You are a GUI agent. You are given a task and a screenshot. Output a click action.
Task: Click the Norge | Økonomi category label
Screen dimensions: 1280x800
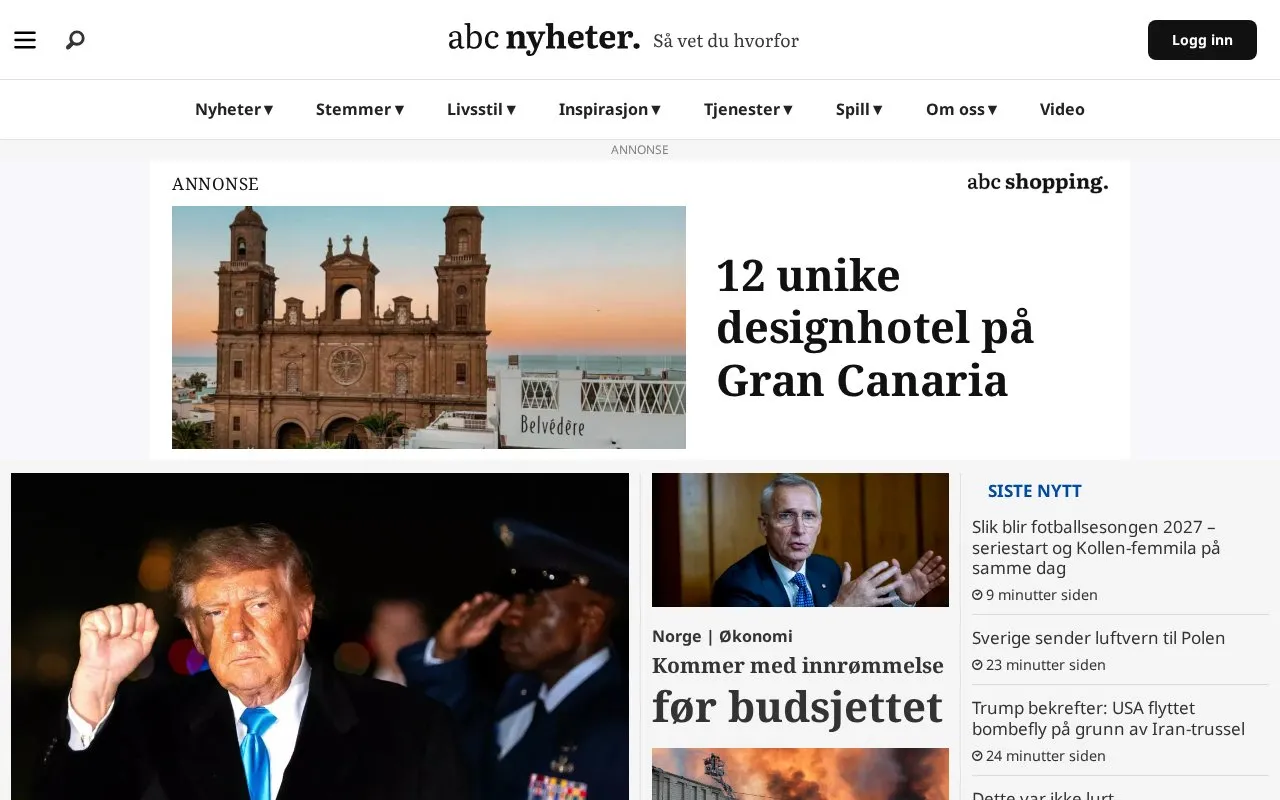click(x=722, y=636)
